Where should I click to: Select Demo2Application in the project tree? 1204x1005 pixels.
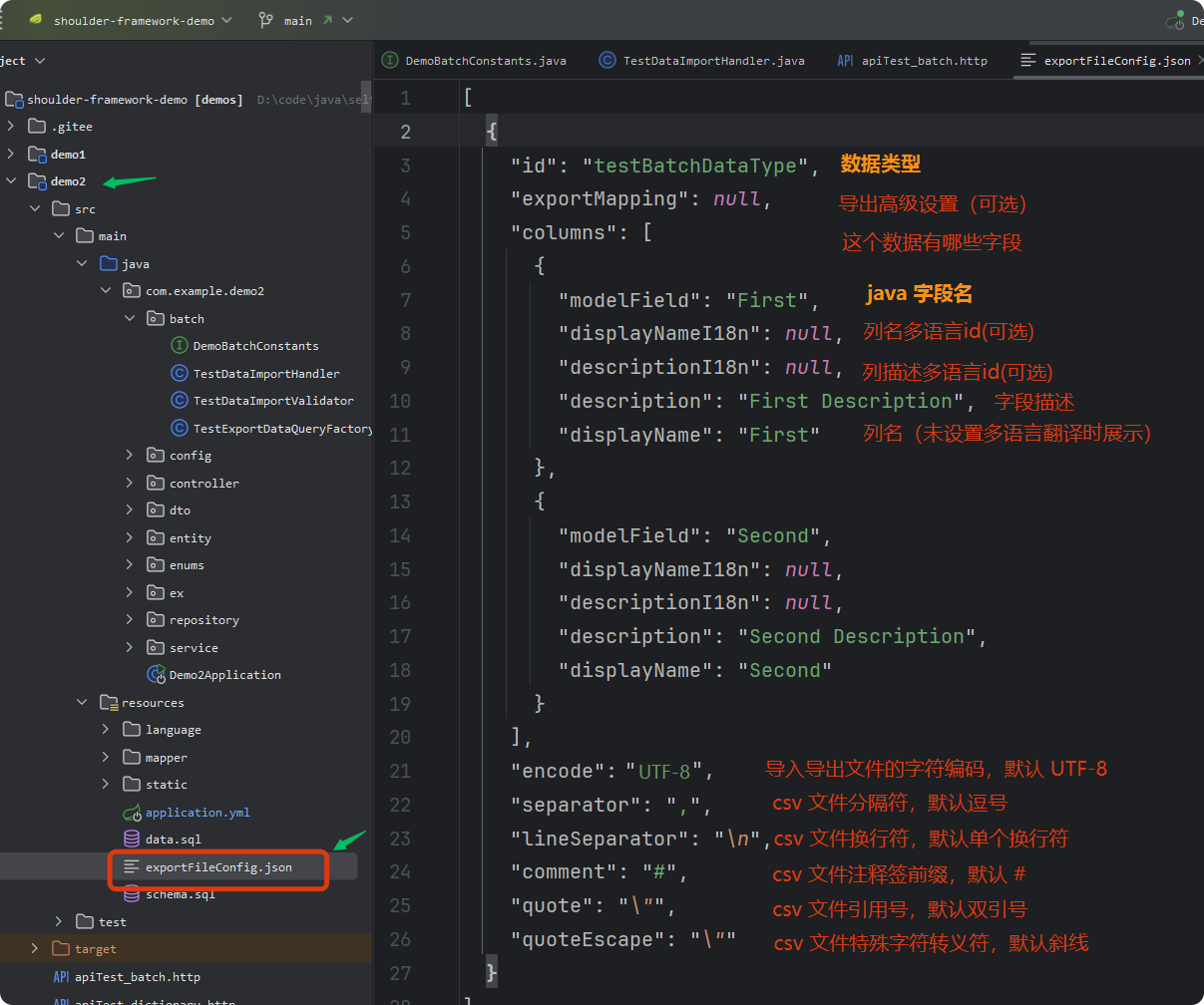click(x=224, y=675)
